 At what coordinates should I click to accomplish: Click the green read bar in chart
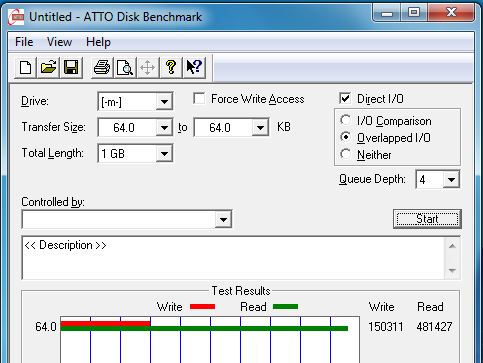204,329
